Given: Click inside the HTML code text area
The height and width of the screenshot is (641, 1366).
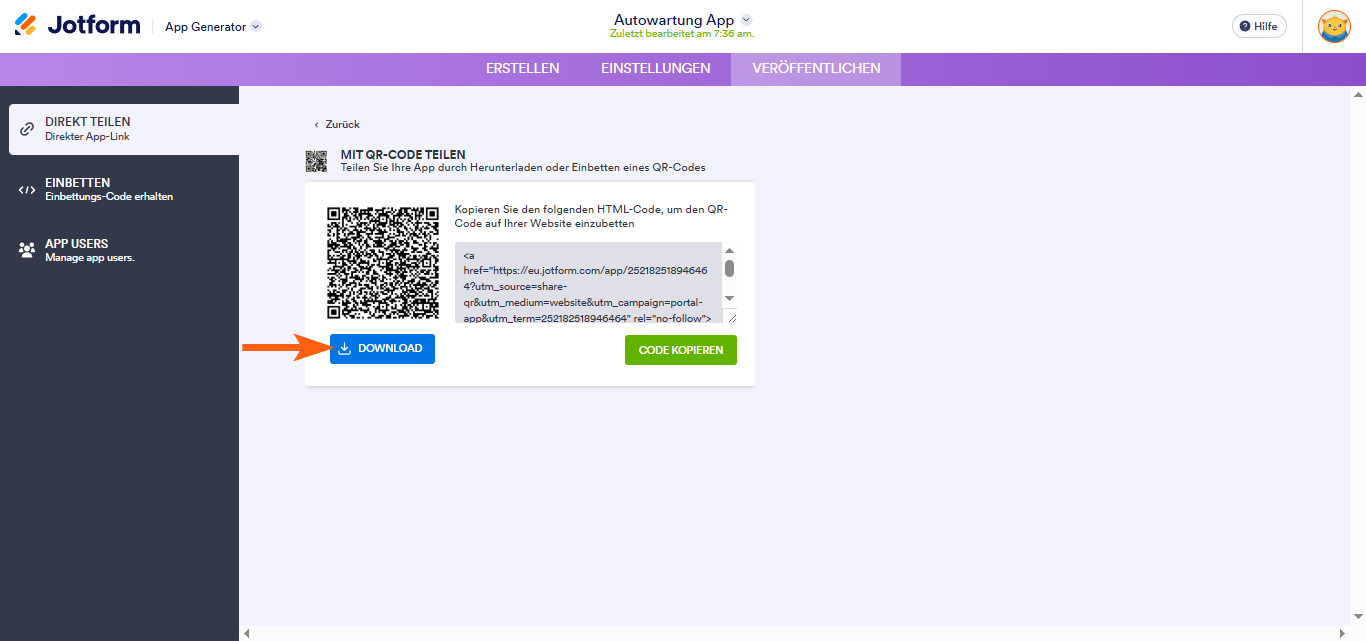Looking at the screenshot, I should coord(588,282).
